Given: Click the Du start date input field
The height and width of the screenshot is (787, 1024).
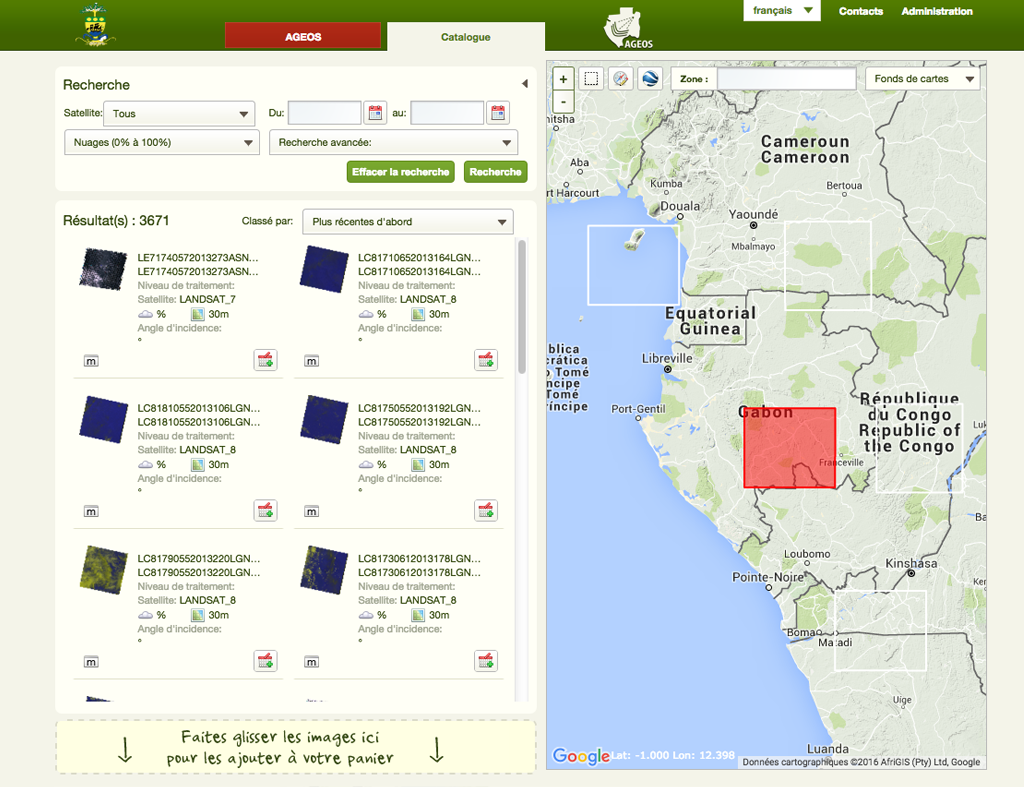Looking at the screenshot, I should pyautogui.click(x=325, y=113).
